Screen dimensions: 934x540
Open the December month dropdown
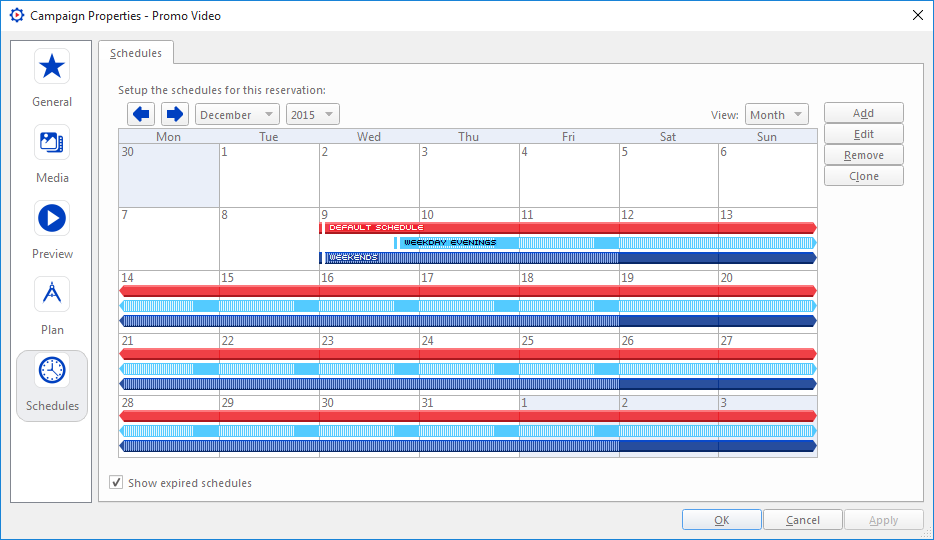(237, 115)
